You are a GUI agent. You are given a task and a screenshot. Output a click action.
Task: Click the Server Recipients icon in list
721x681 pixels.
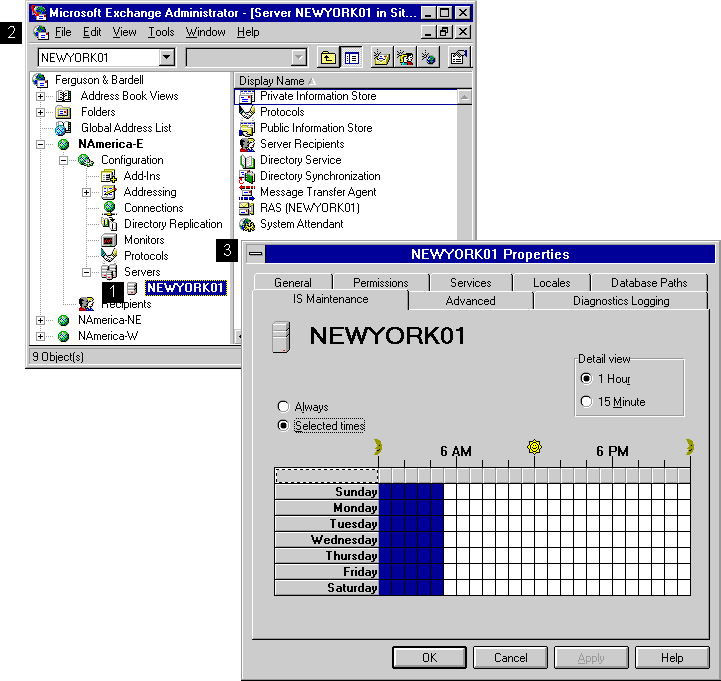coord(247,144)
